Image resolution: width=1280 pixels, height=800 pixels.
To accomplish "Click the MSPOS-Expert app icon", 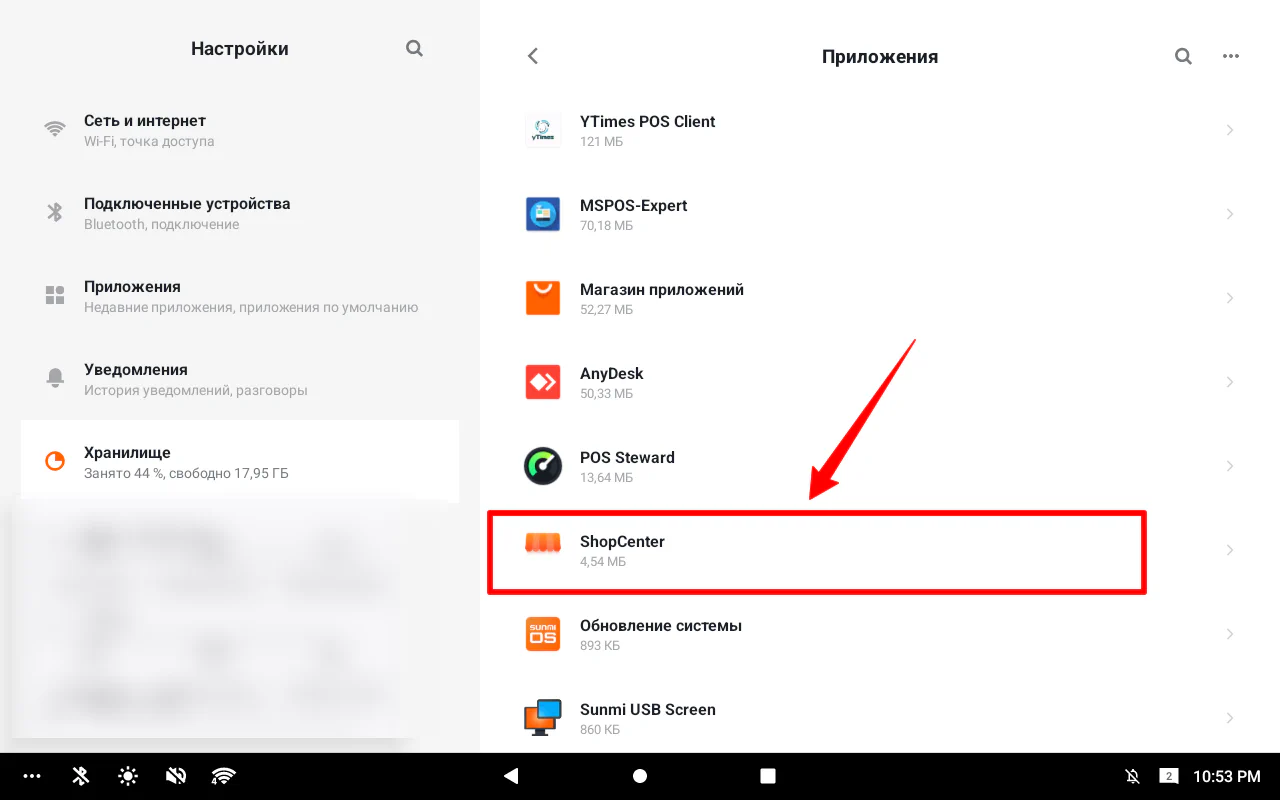I will point(543,214).
